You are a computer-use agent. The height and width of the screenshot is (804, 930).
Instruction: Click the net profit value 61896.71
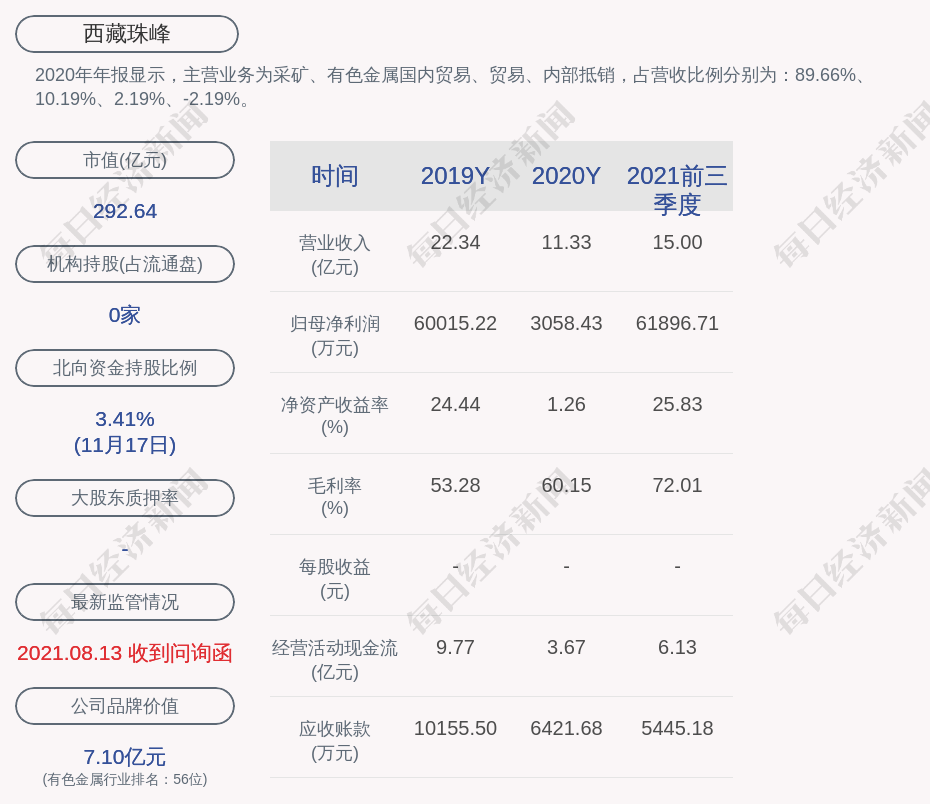point(677,324)
